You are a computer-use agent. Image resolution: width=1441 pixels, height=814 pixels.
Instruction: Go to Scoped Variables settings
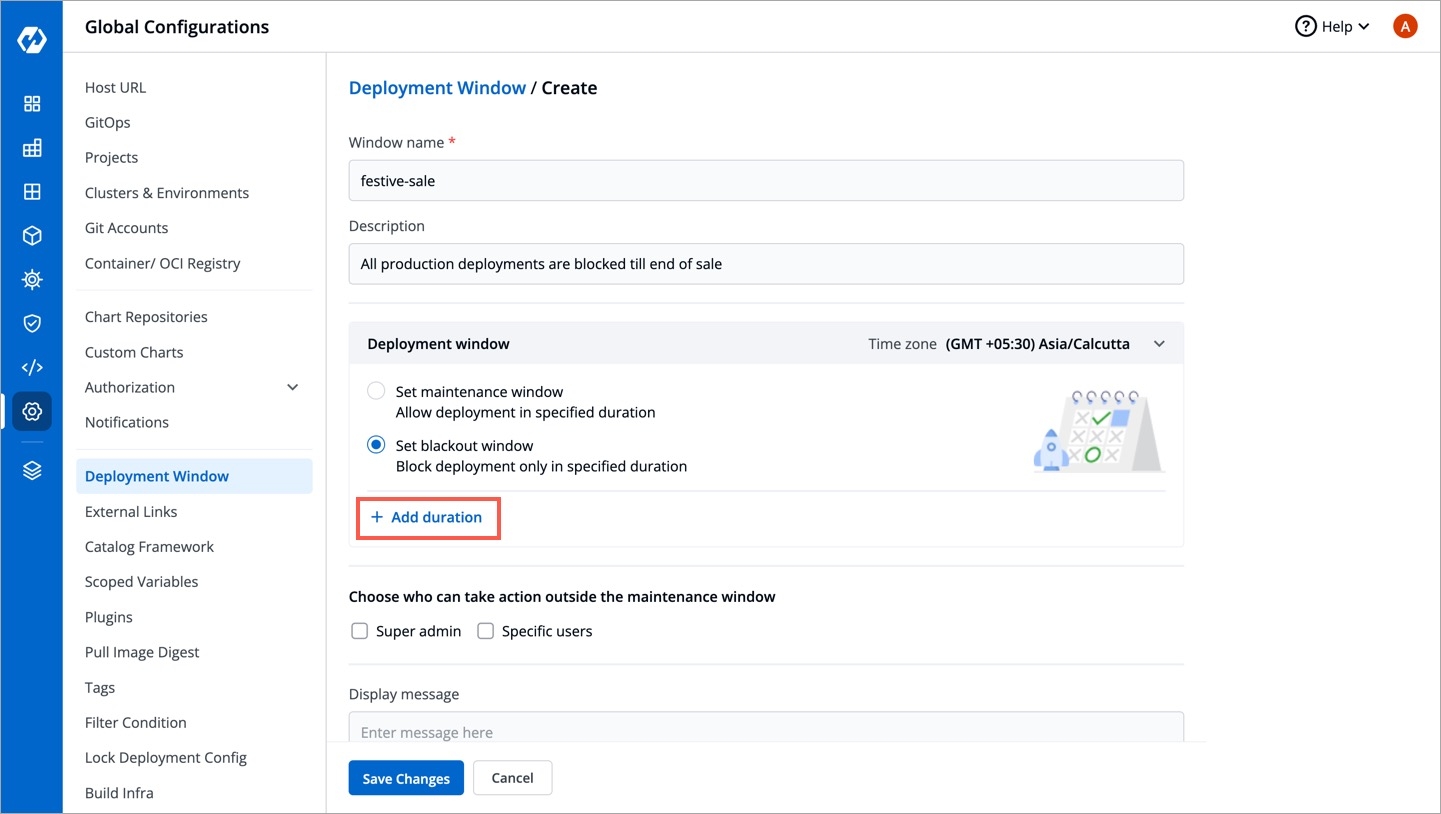pyautogui.click(x=141, y=582)
